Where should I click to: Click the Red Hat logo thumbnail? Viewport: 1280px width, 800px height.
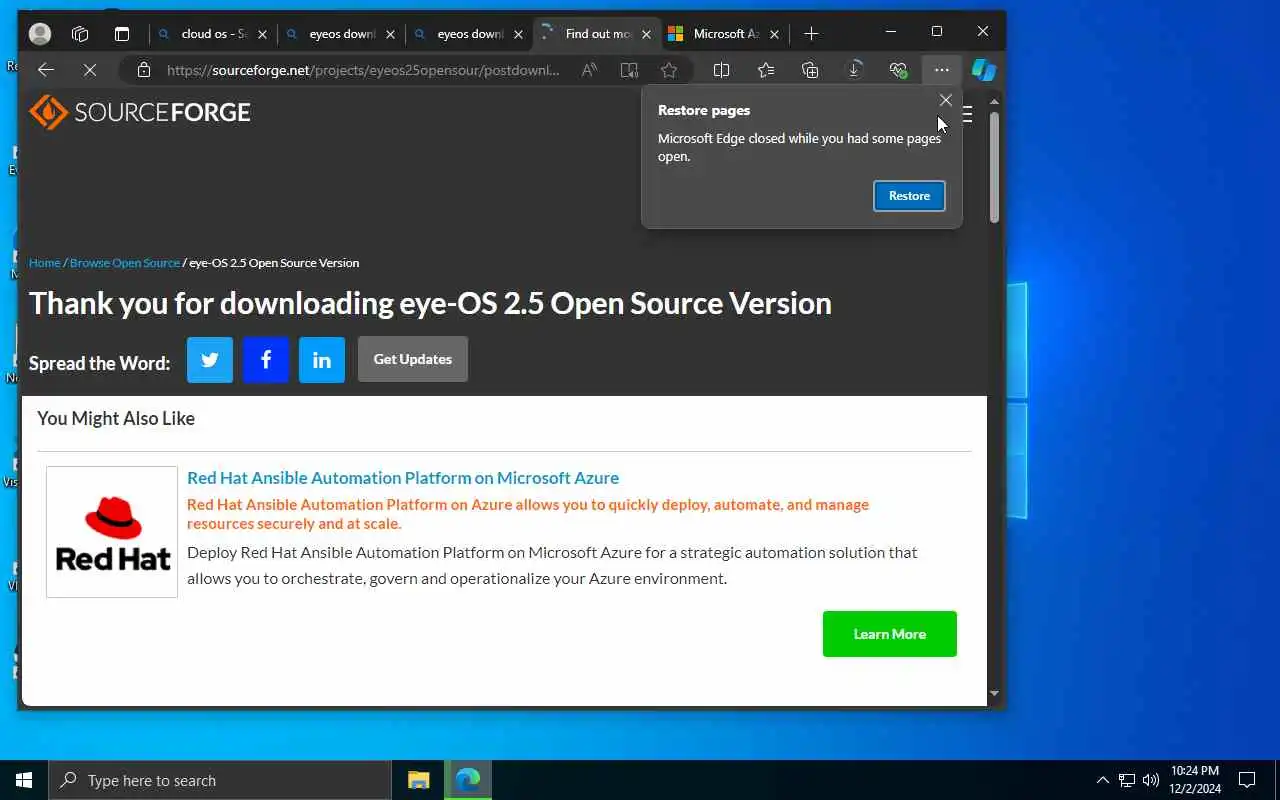pyautogui.click(x=112, y=532)
